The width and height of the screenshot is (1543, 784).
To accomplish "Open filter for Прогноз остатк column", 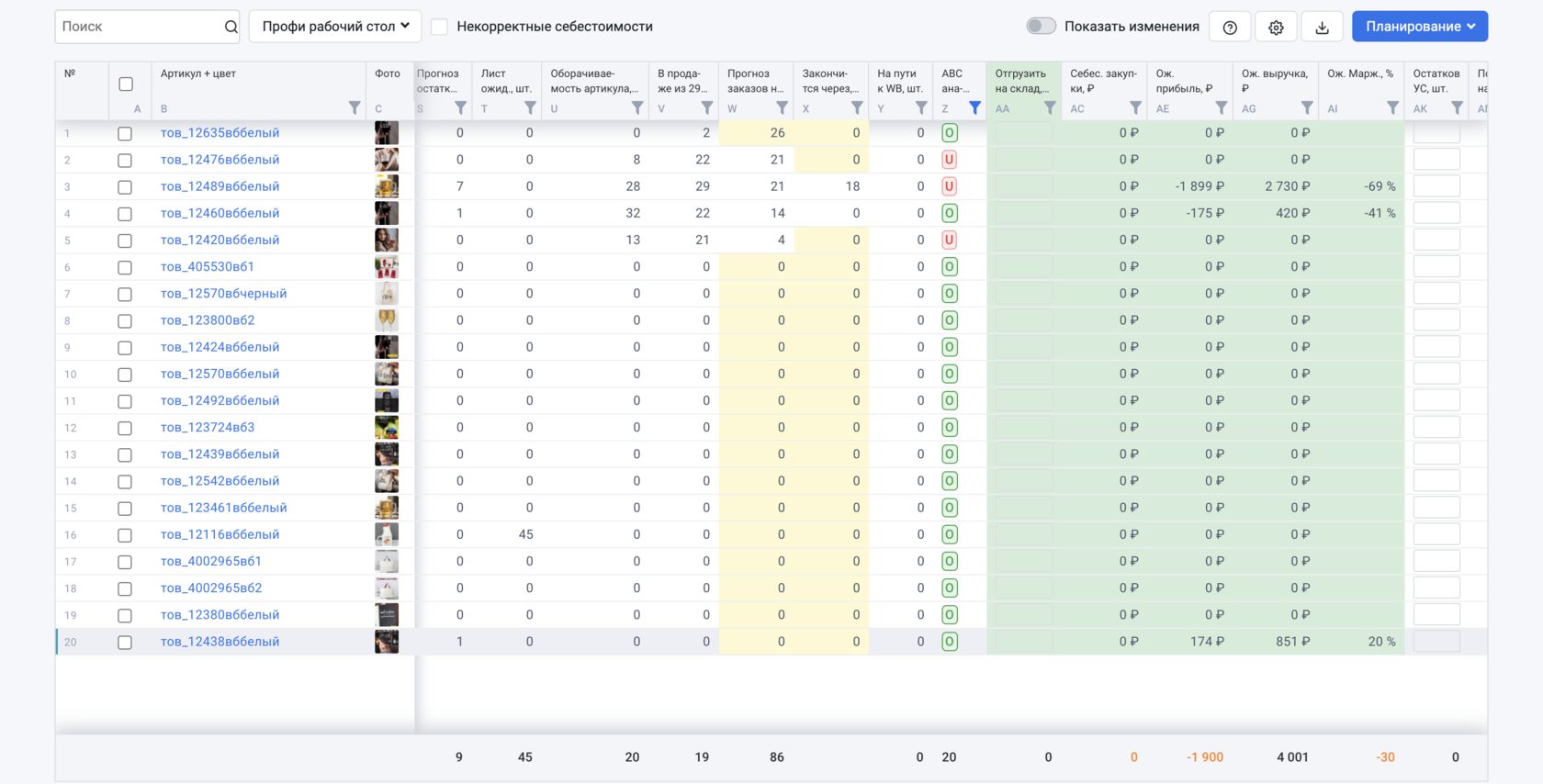I will [x=461, y=108].
